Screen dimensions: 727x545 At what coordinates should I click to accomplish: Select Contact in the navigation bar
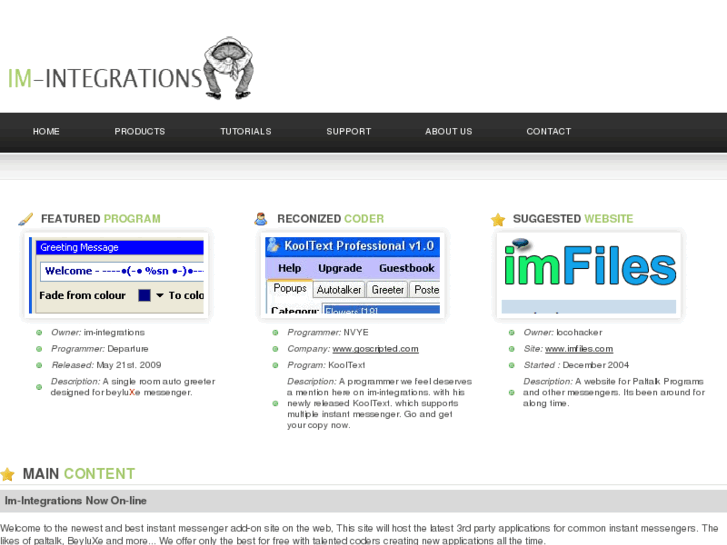point(548,131)
